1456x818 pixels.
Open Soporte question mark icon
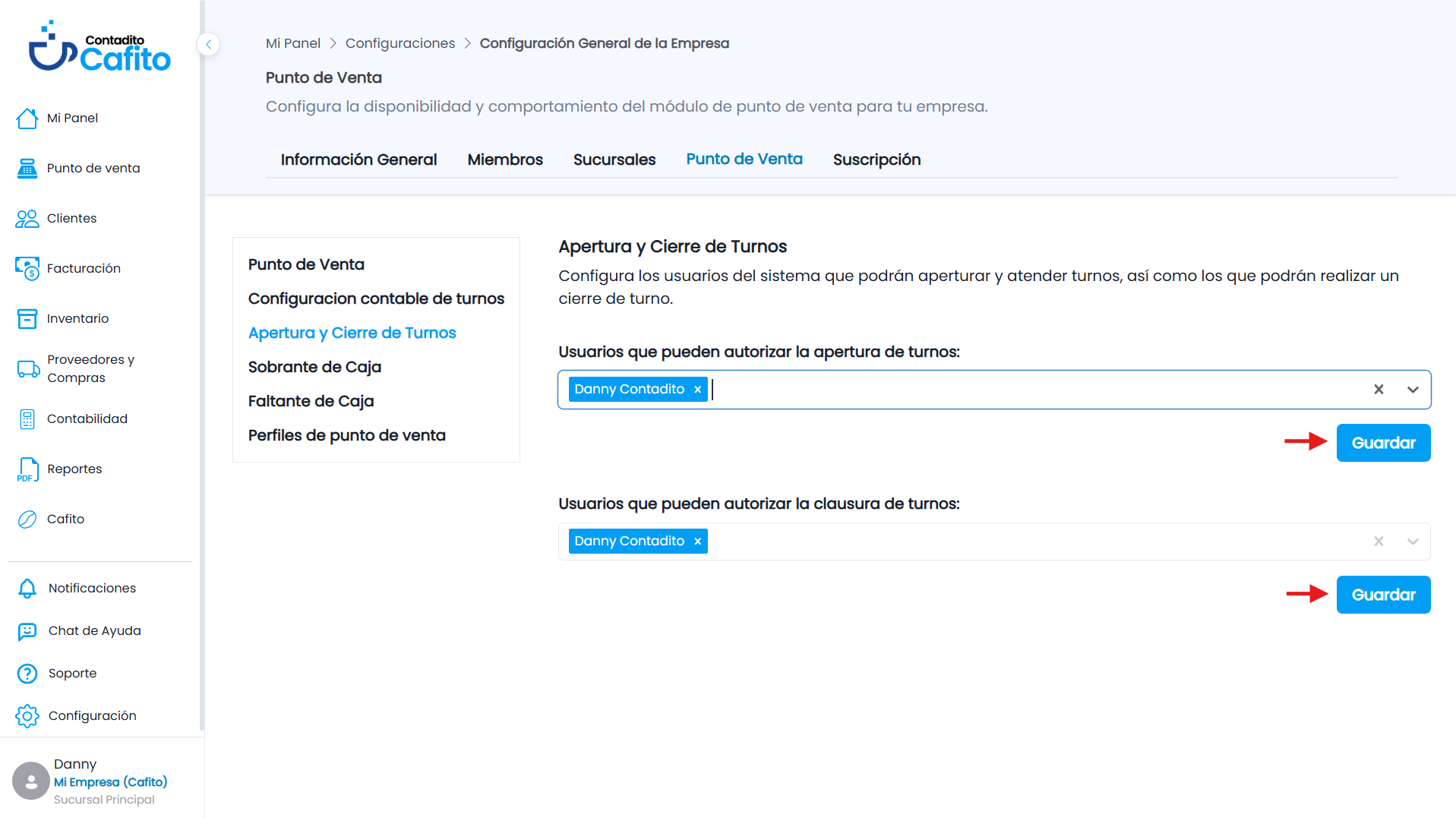pyautogui.click(x=27, y=673)
